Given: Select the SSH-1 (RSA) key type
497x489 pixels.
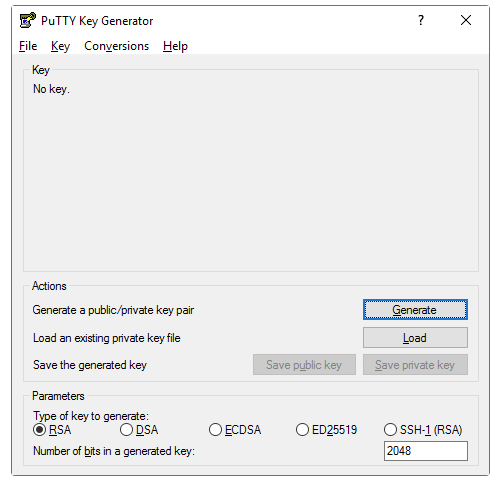Looking at the screenshot, I should [423, 430].
